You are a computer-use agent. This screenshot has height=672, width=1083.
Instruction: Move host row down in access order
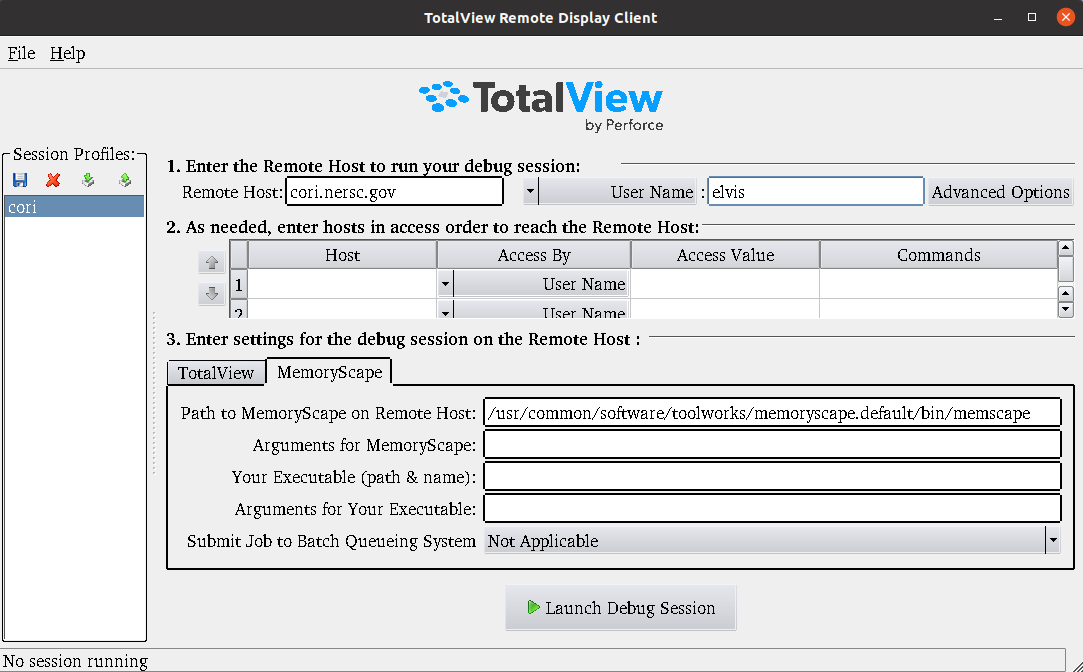click(211, 292)
